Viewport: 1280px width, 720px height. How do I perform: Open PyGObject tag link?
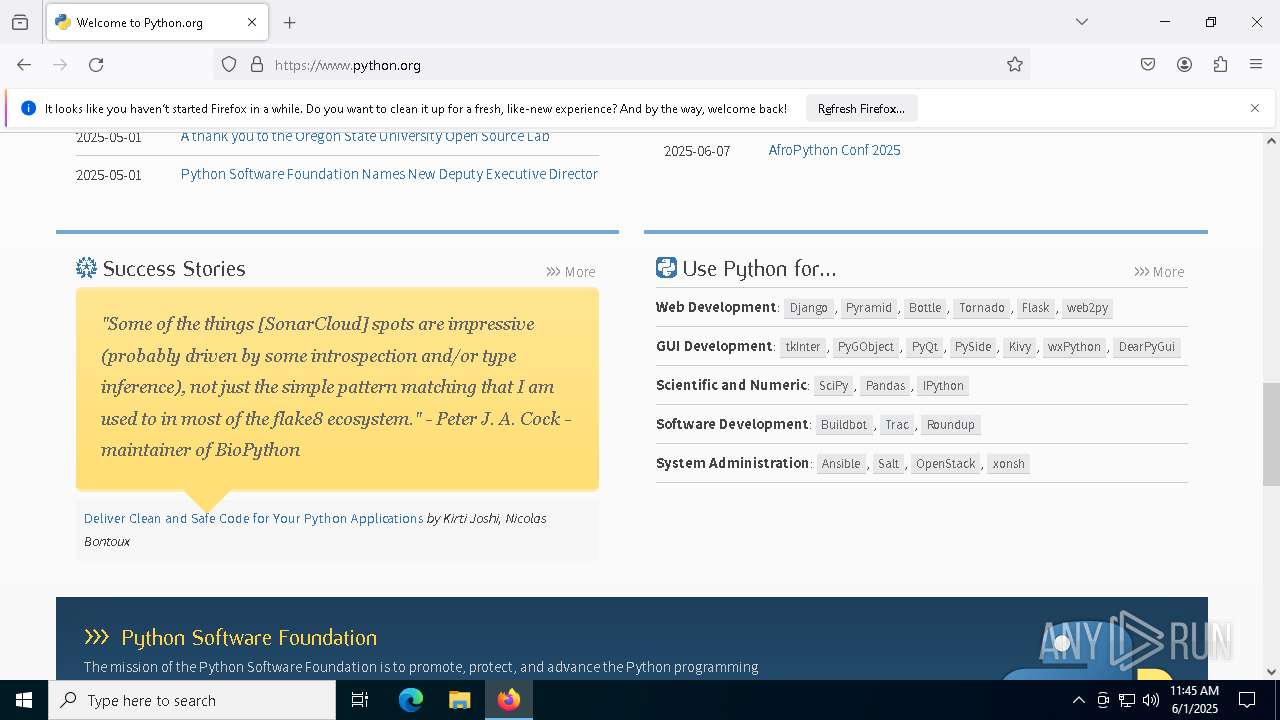pyautogui.click(x=866, y=347)
